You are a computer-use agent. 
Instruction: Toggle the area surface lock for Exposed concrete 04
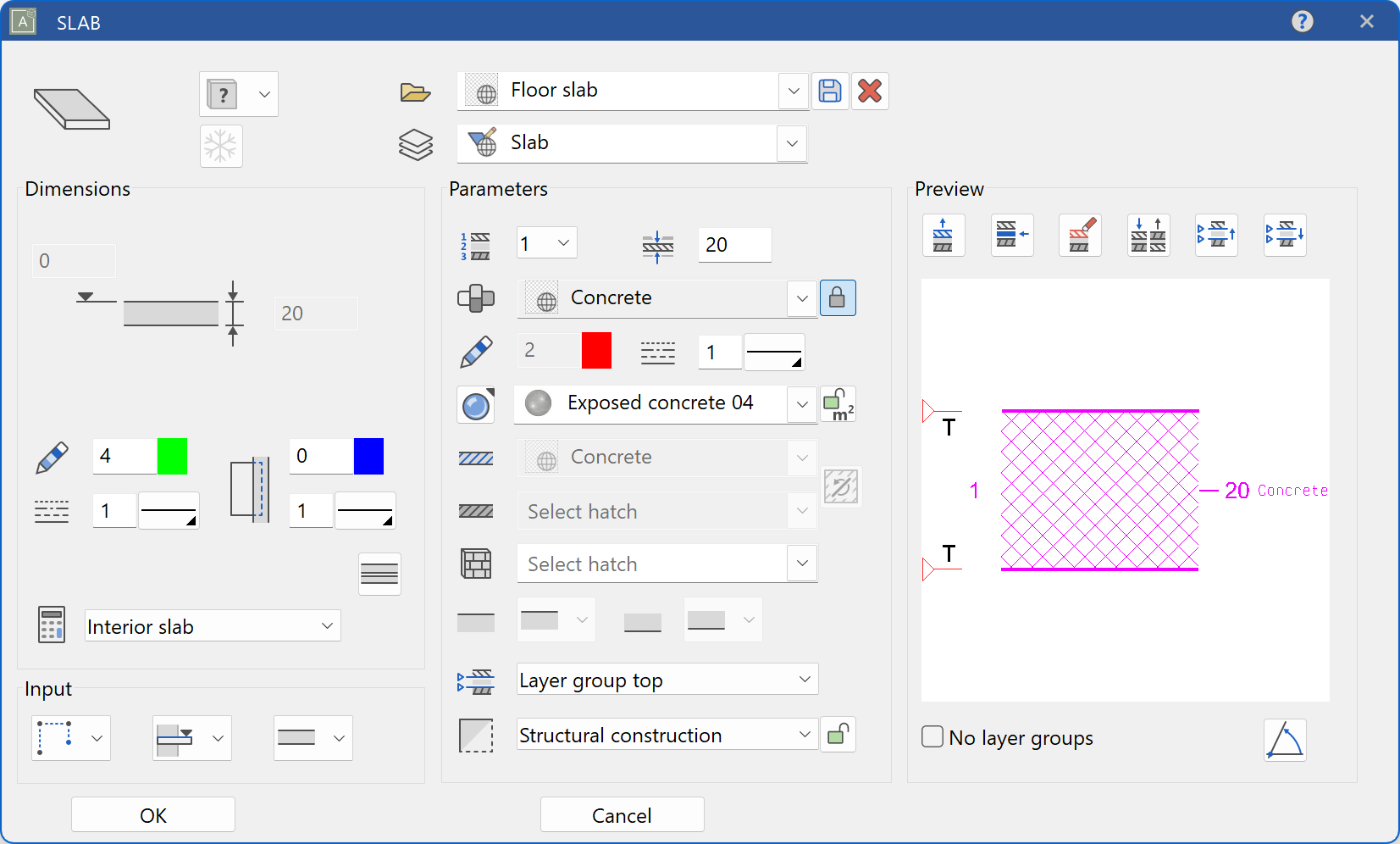click(838, 404)
